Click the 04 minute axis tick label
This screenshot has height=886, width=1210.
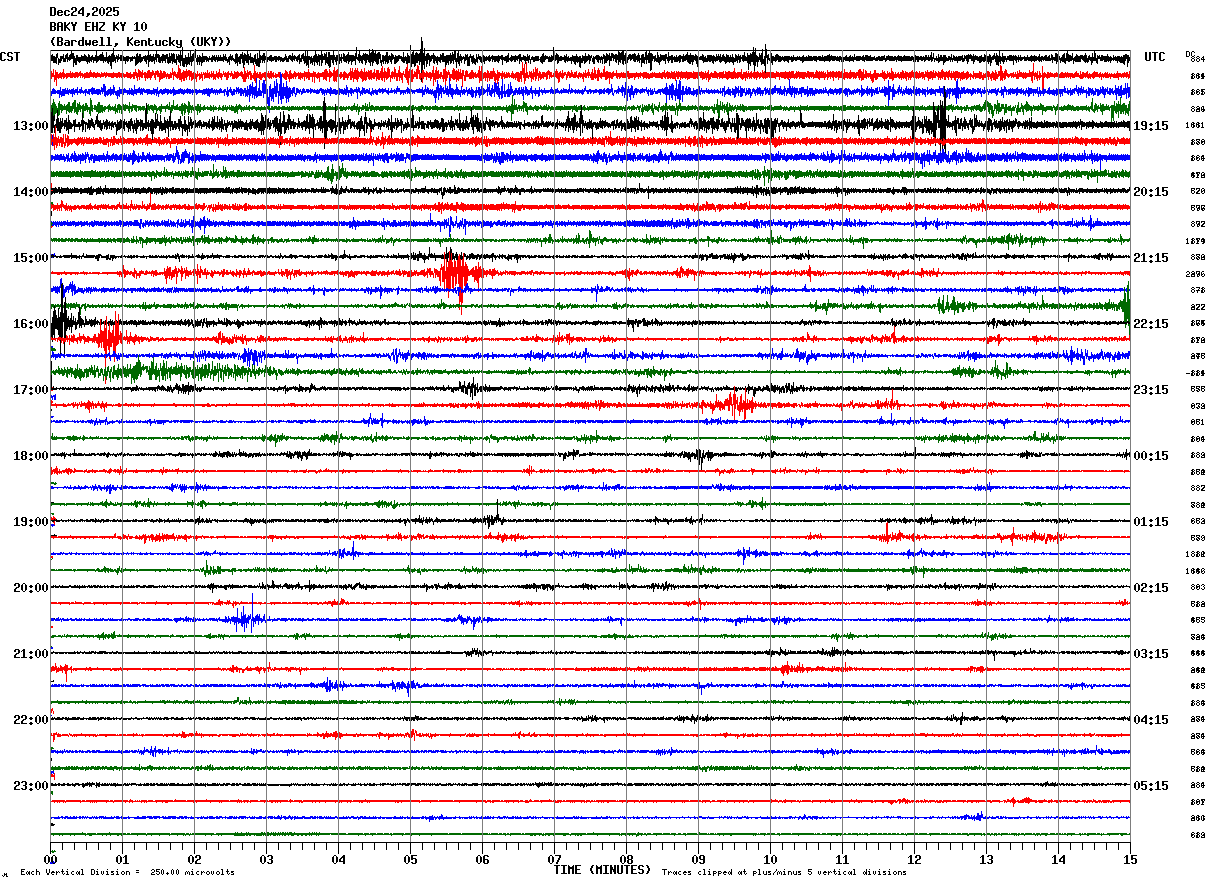point(338,859)
